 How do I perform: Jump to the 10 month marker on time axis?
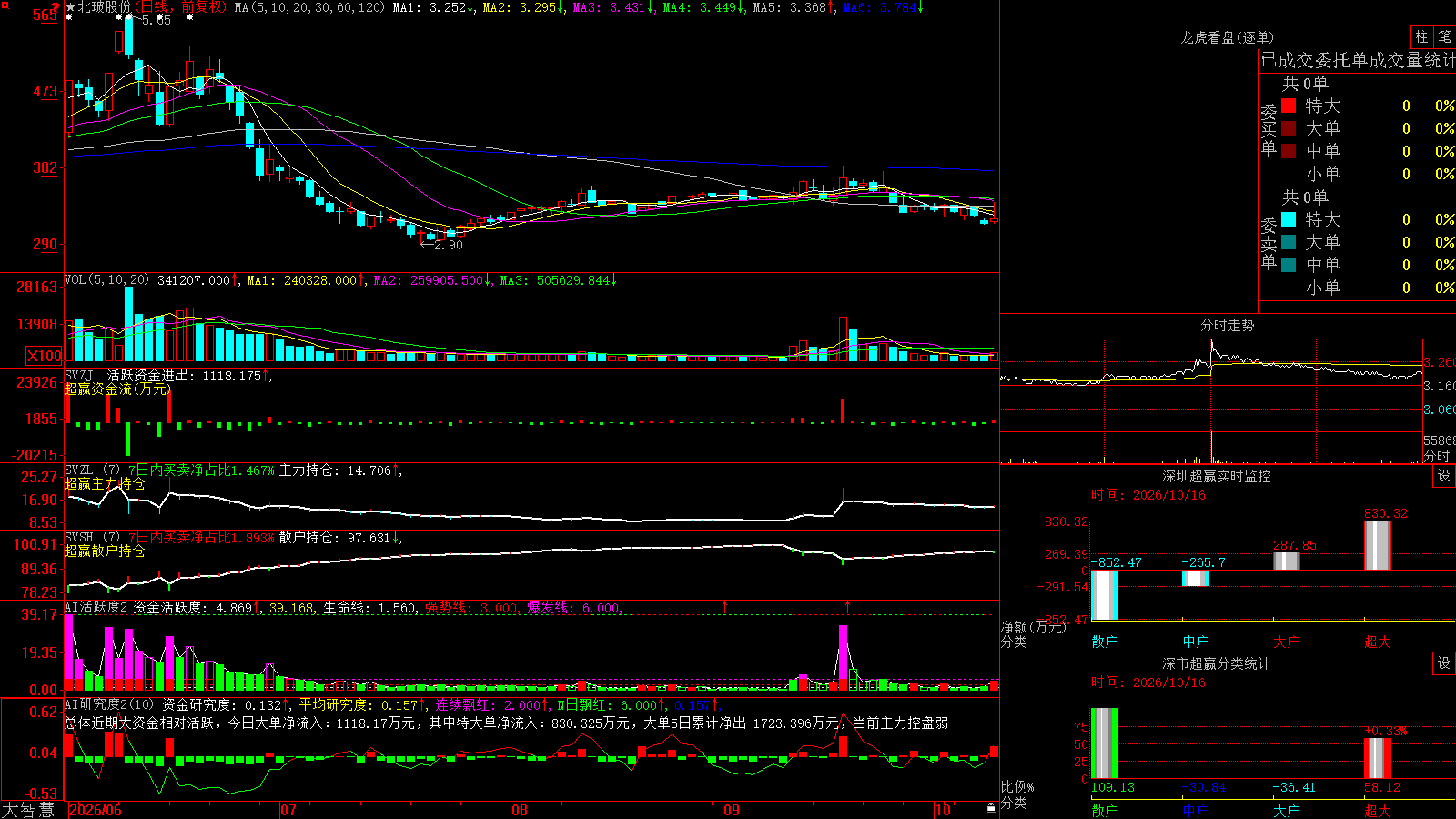943,810
